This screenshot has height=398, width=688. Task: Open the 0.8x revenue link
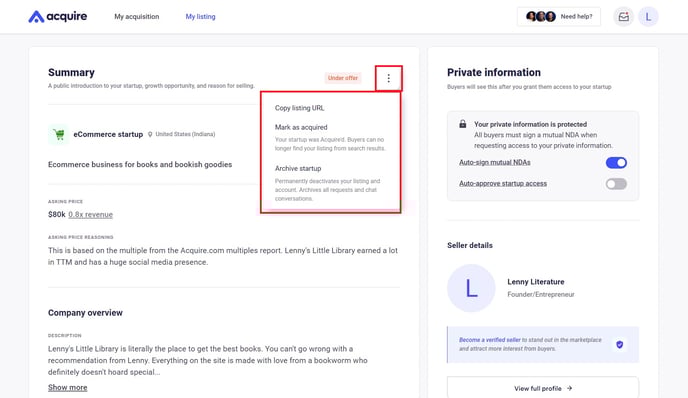pos(90,215)
